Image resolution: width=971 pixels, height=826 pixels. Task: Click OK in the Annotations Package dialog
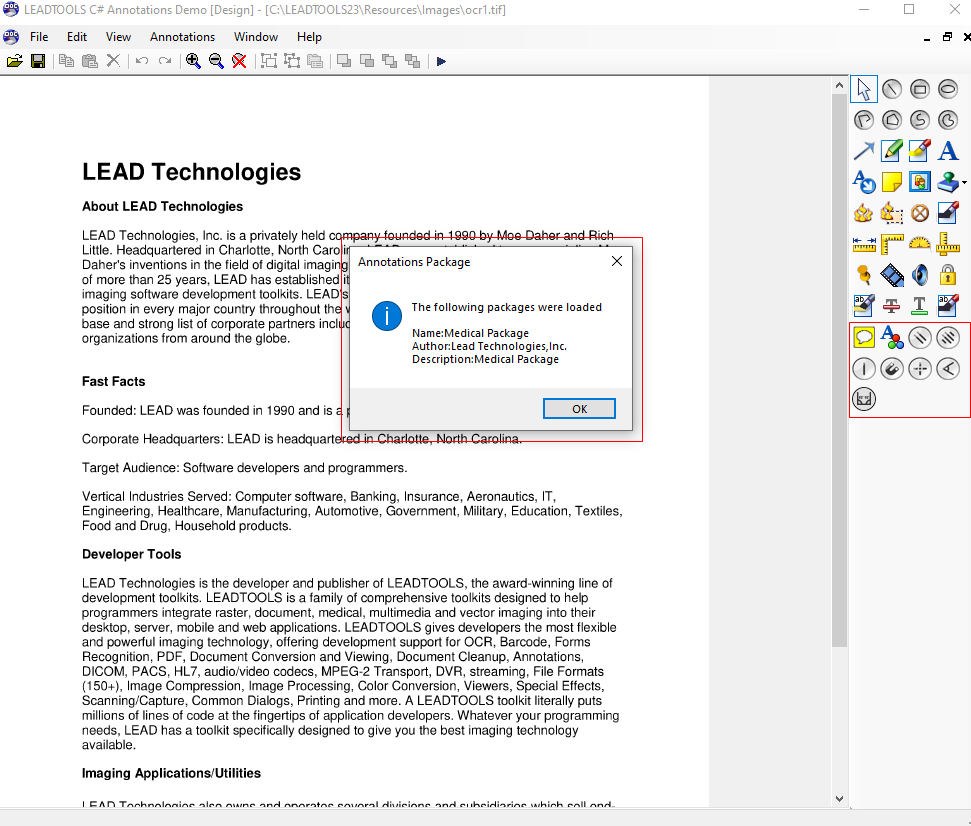pos(579,409)
